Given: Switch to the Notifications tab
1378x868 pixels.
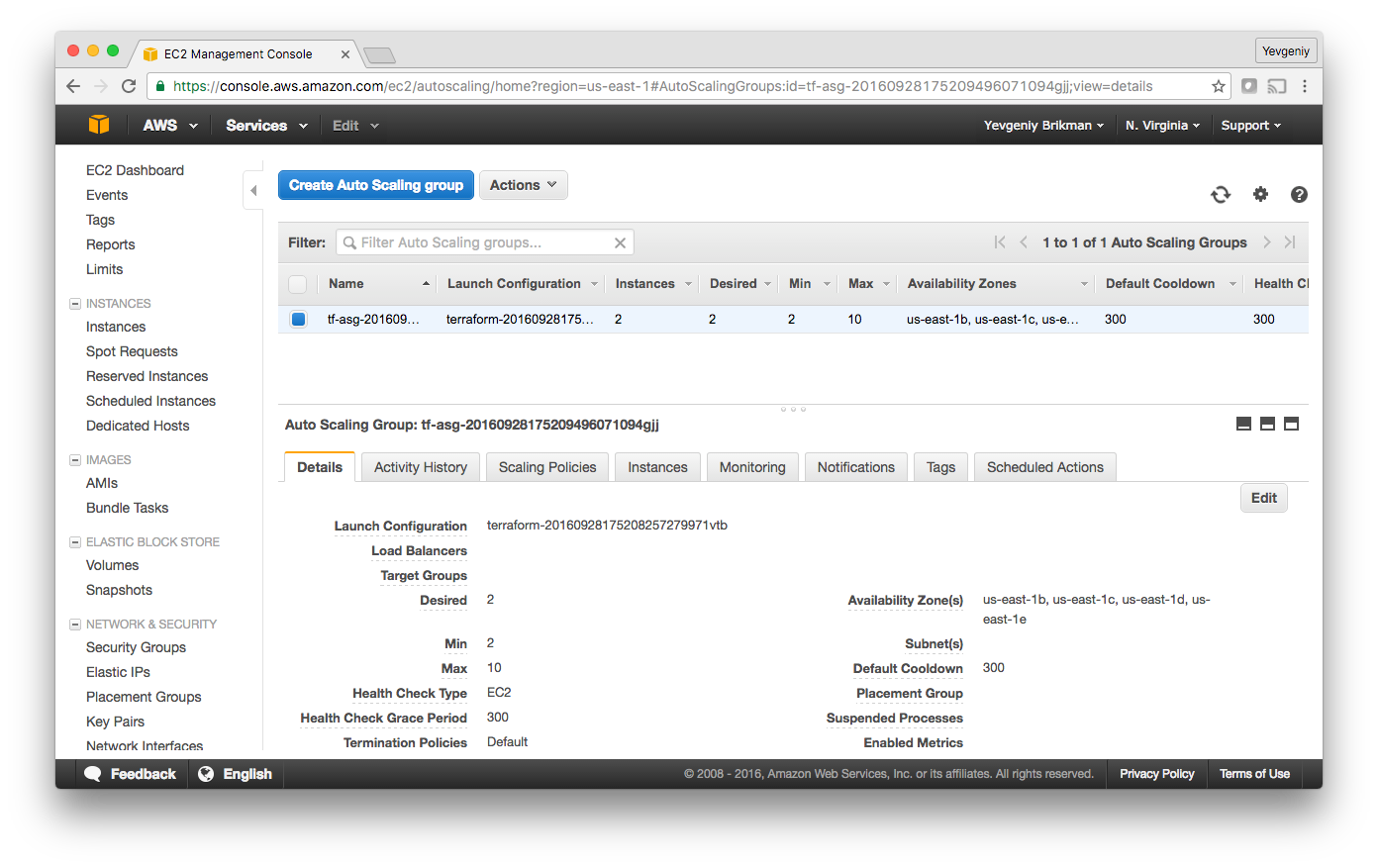Looking at the screenshot, I should click(856, 467).
